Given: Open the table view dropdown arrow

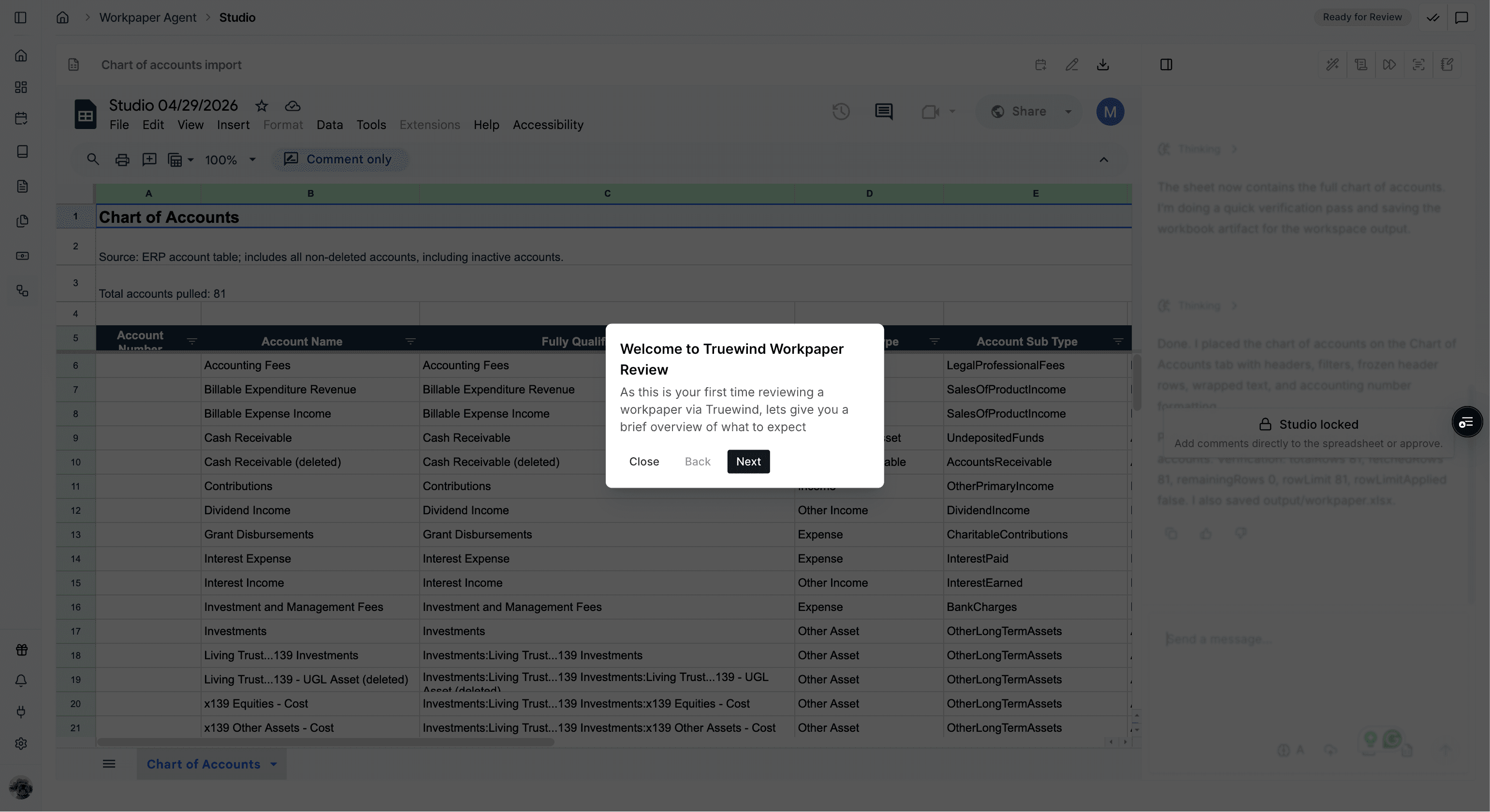Looking at the screenshot, I should click(x=190, y=159).
